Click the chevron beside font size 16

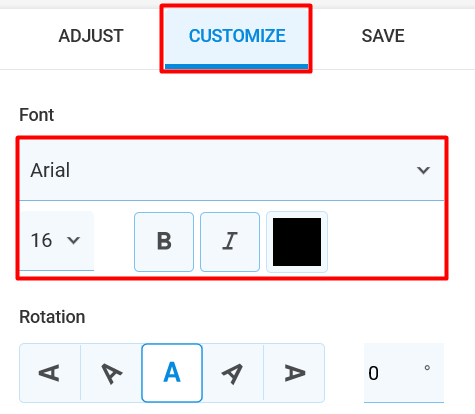[x=73, y=240]
